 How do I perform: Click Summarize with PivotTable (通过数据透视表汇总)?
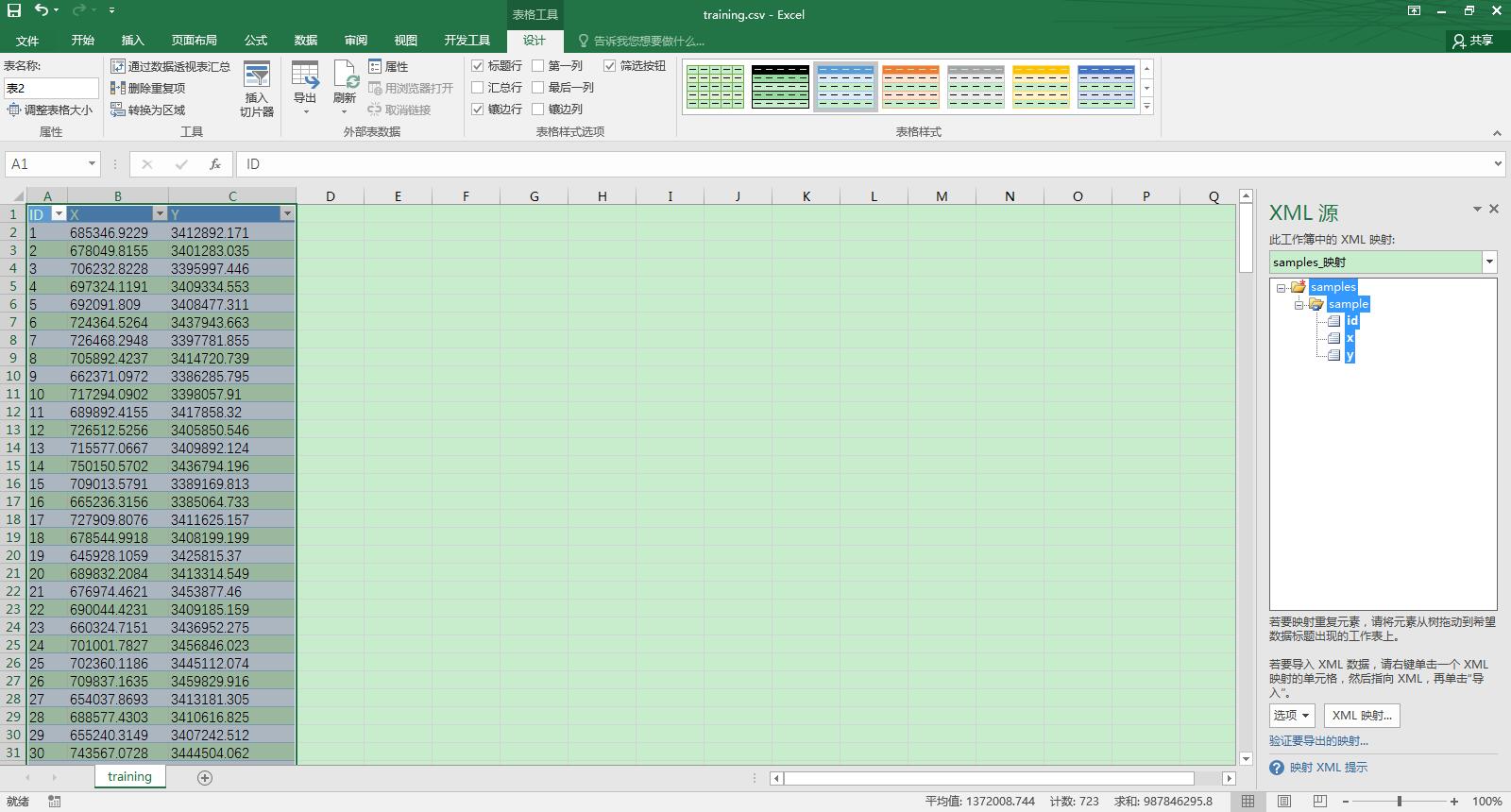pos(171,66)
